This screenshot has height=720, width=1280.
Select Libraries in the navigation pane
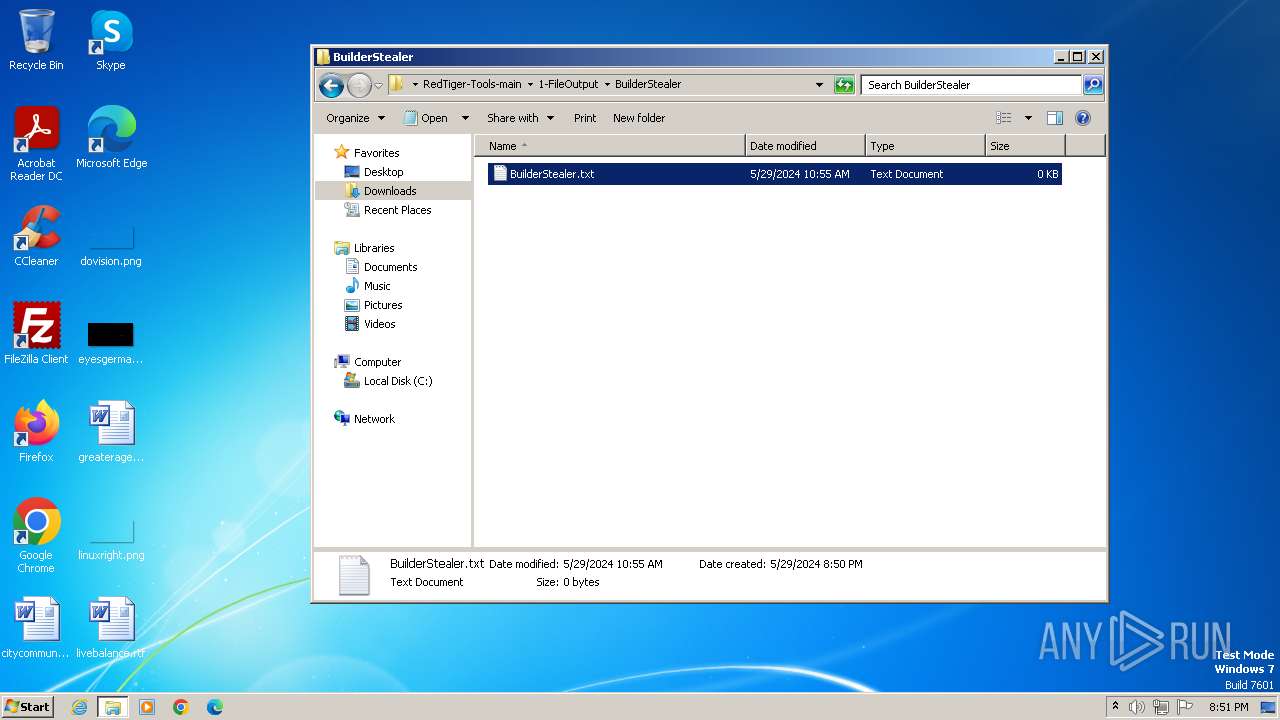[x=374, y=248]
